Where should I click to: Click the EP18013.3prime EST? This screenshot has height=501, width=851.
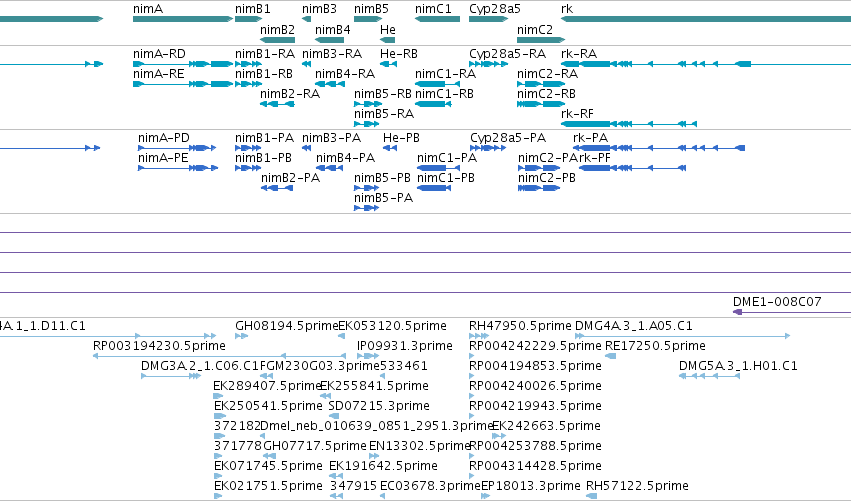(486, 497)
